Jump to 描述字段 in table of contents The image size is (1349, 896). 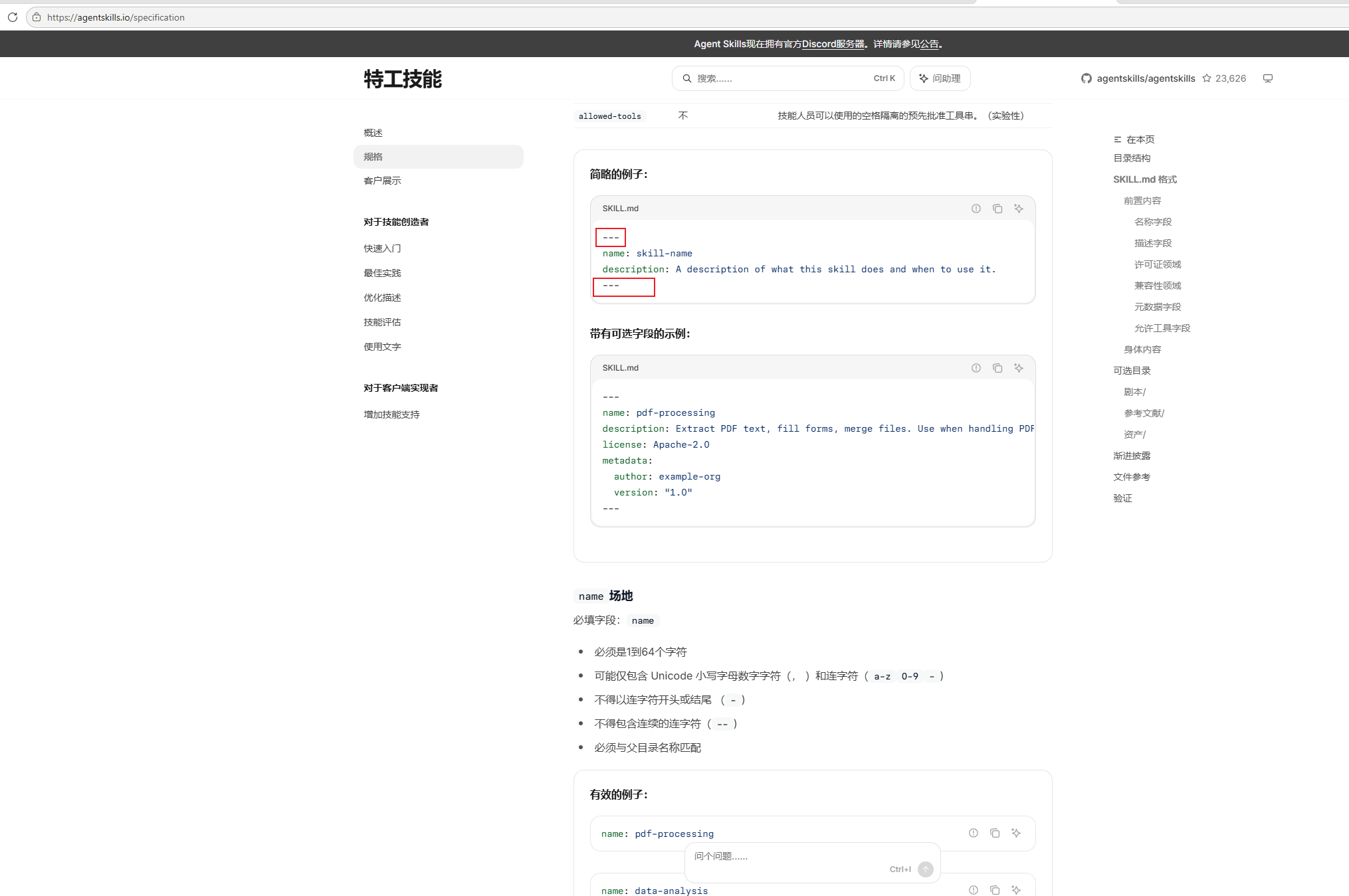click(1153, 243)
